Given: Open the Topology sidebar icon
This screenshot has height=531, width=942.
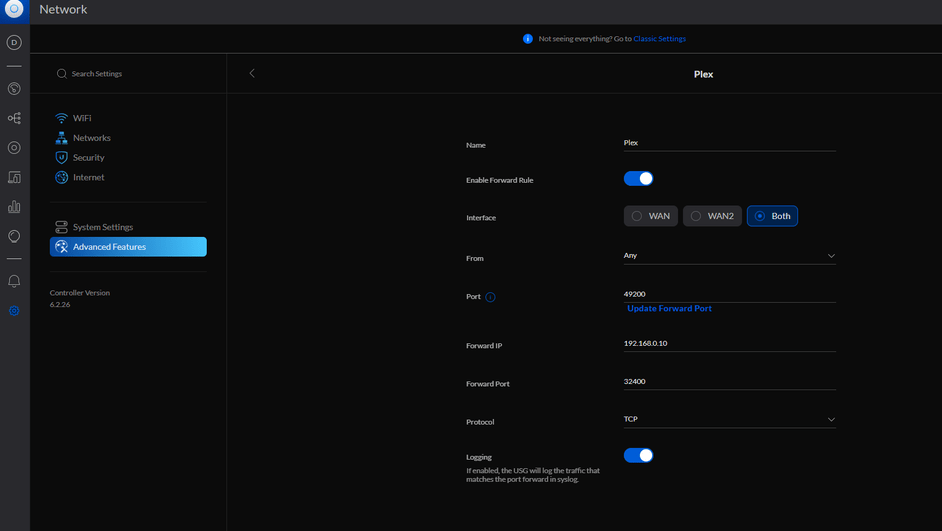Looking at the screenshot, I should pyautogui.click(x=14, y=118).
